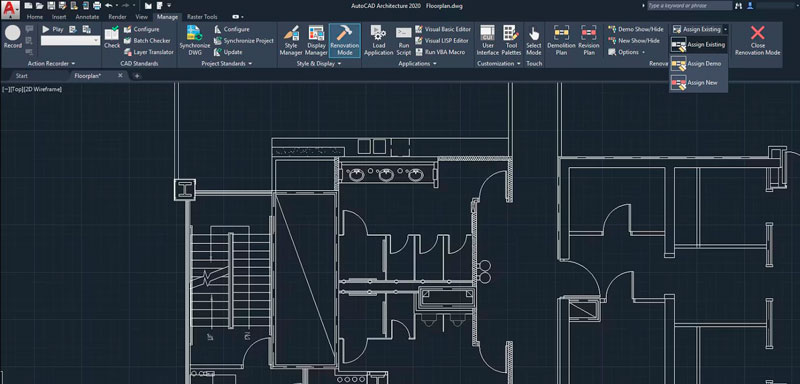The height and width of the screenshot is (384, 800).
Task: Click the binoculars search icon
Action: 739,6
